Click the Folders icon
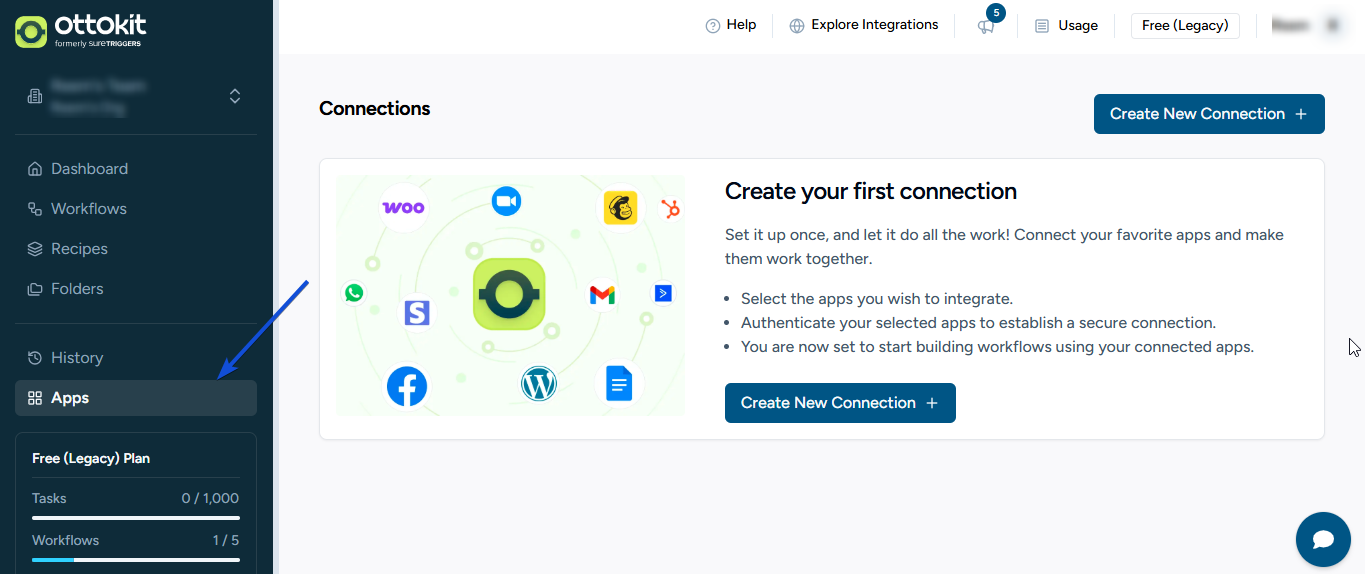1365x574 pixels. click(x=35, y=289)
